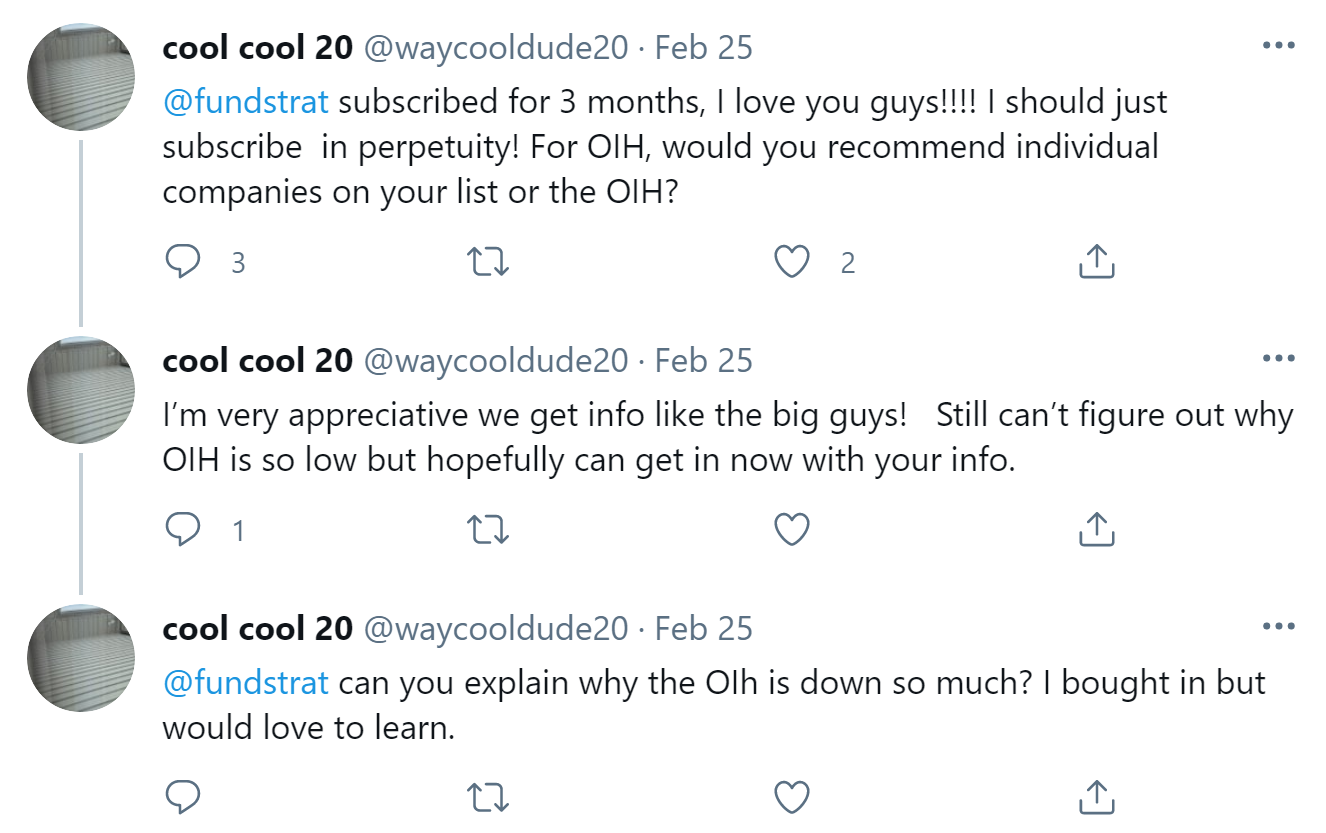Open more options on the third tweet
1326x833 pixels.
pos(1278,627)
